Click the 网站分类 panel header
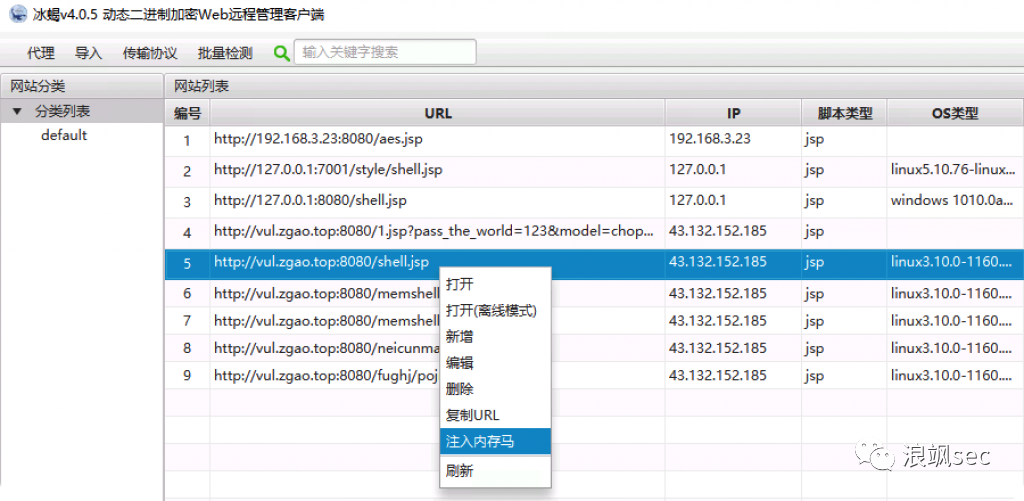The height and width of the screenshot is (501, 1024). (81, 86)
